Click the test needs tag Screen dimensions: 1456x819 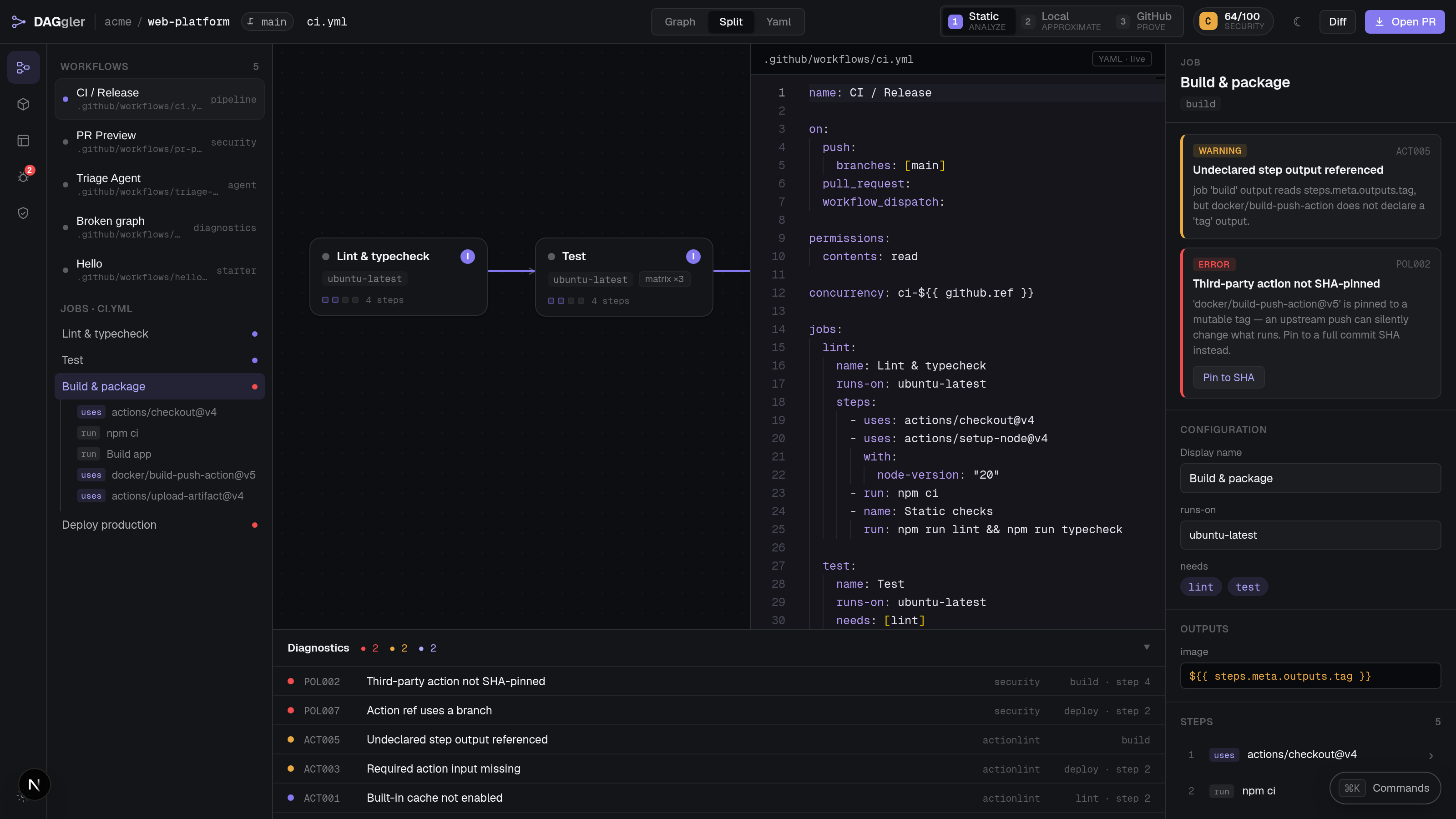1248,586
